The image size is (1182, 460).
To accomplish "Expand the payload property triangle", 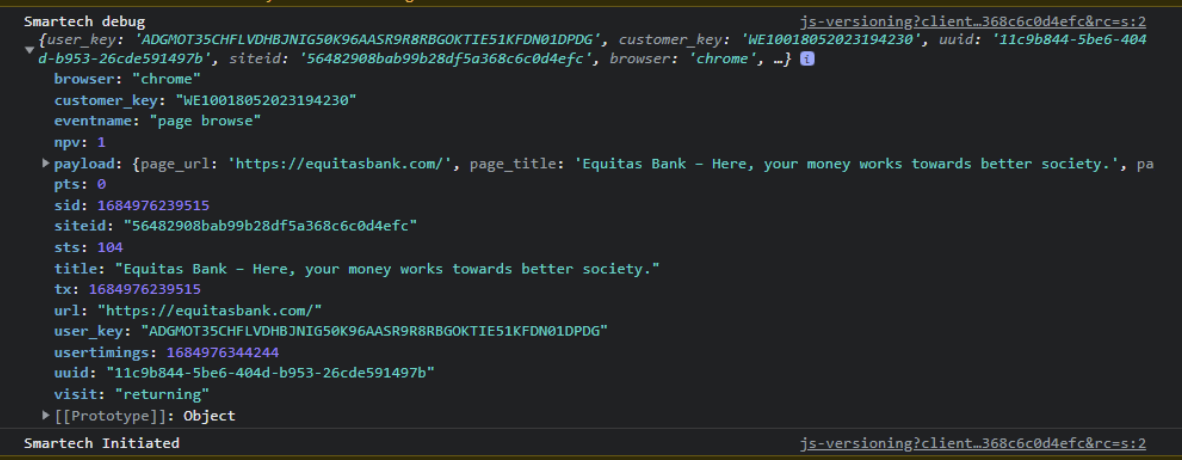I will tap(46, 163).
